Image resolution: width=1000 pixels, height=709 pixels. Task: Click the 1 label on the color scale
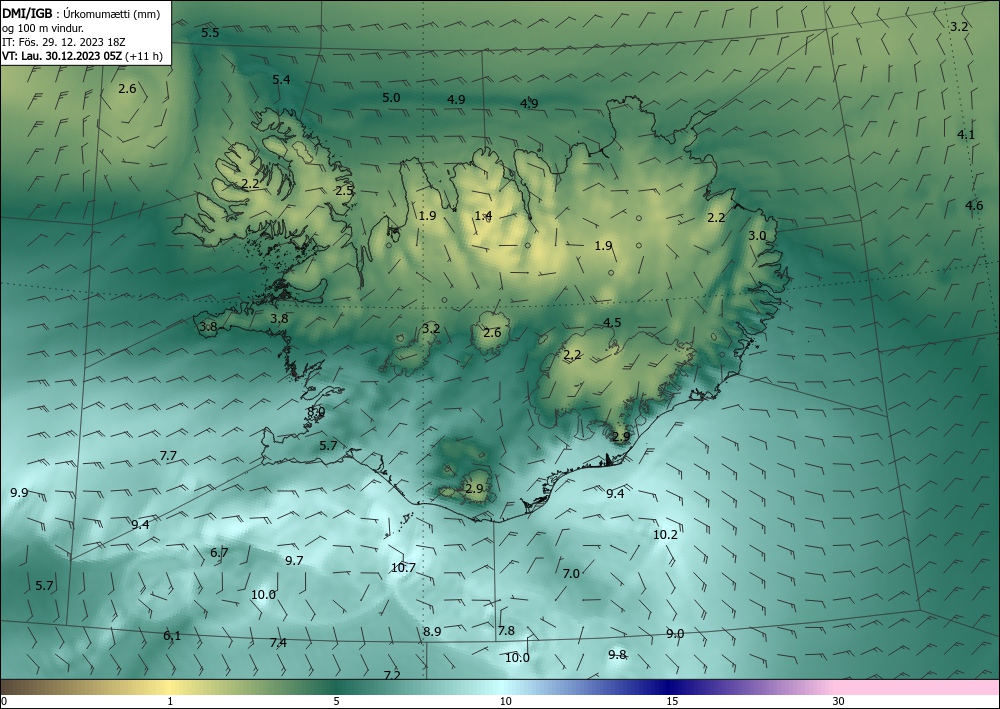pos(170,701)
